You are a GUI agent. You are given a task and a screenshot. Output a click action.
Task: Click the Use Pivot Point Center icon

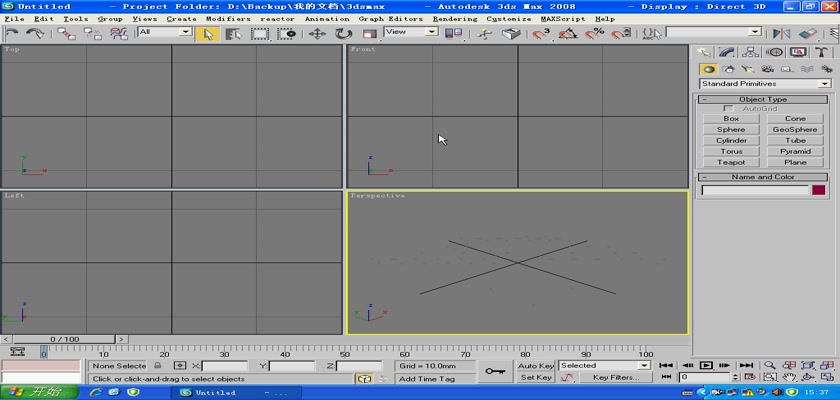(454, 34)
